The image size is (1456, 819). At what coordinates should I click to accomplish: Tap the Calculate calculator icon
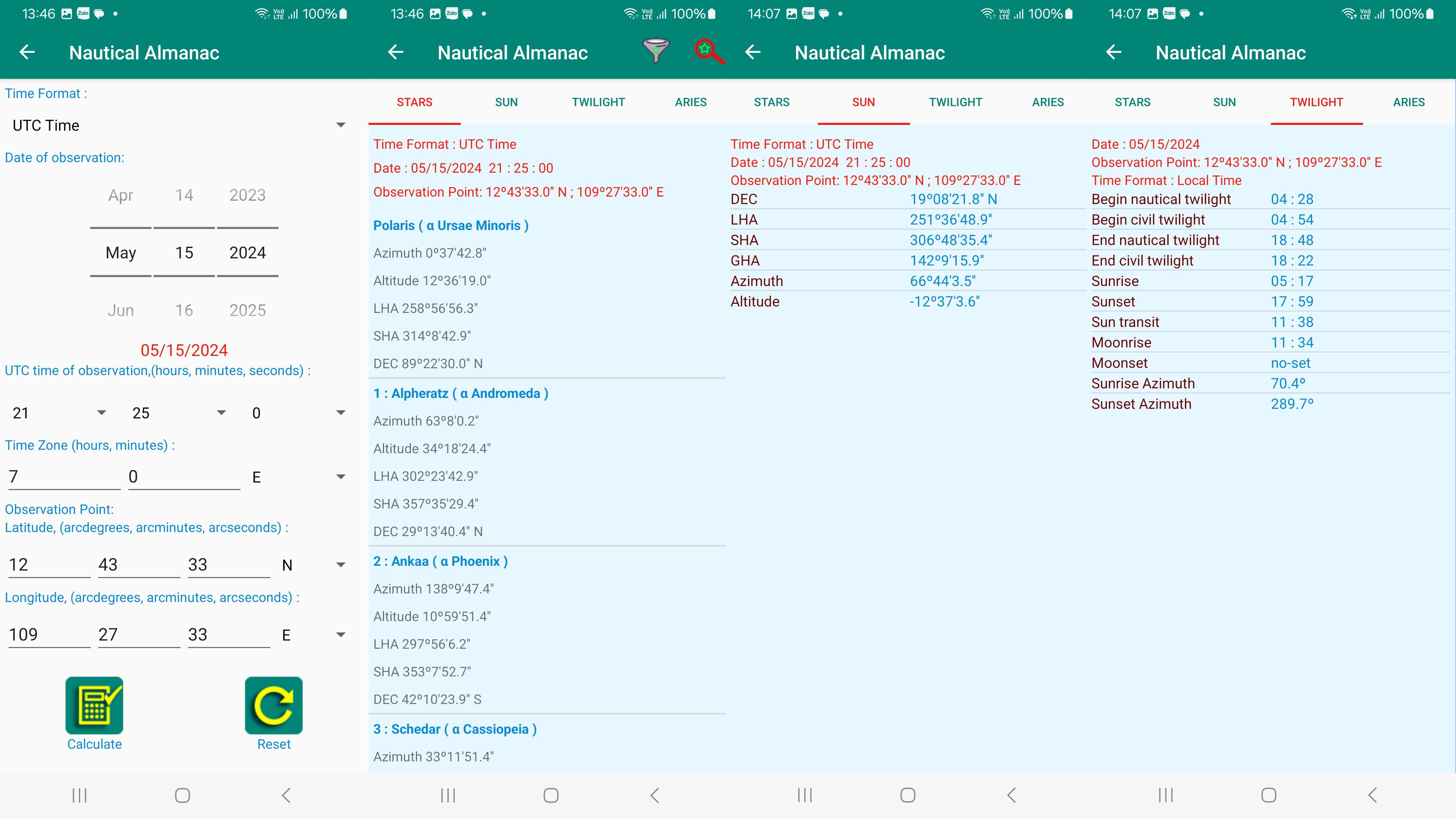94,705
